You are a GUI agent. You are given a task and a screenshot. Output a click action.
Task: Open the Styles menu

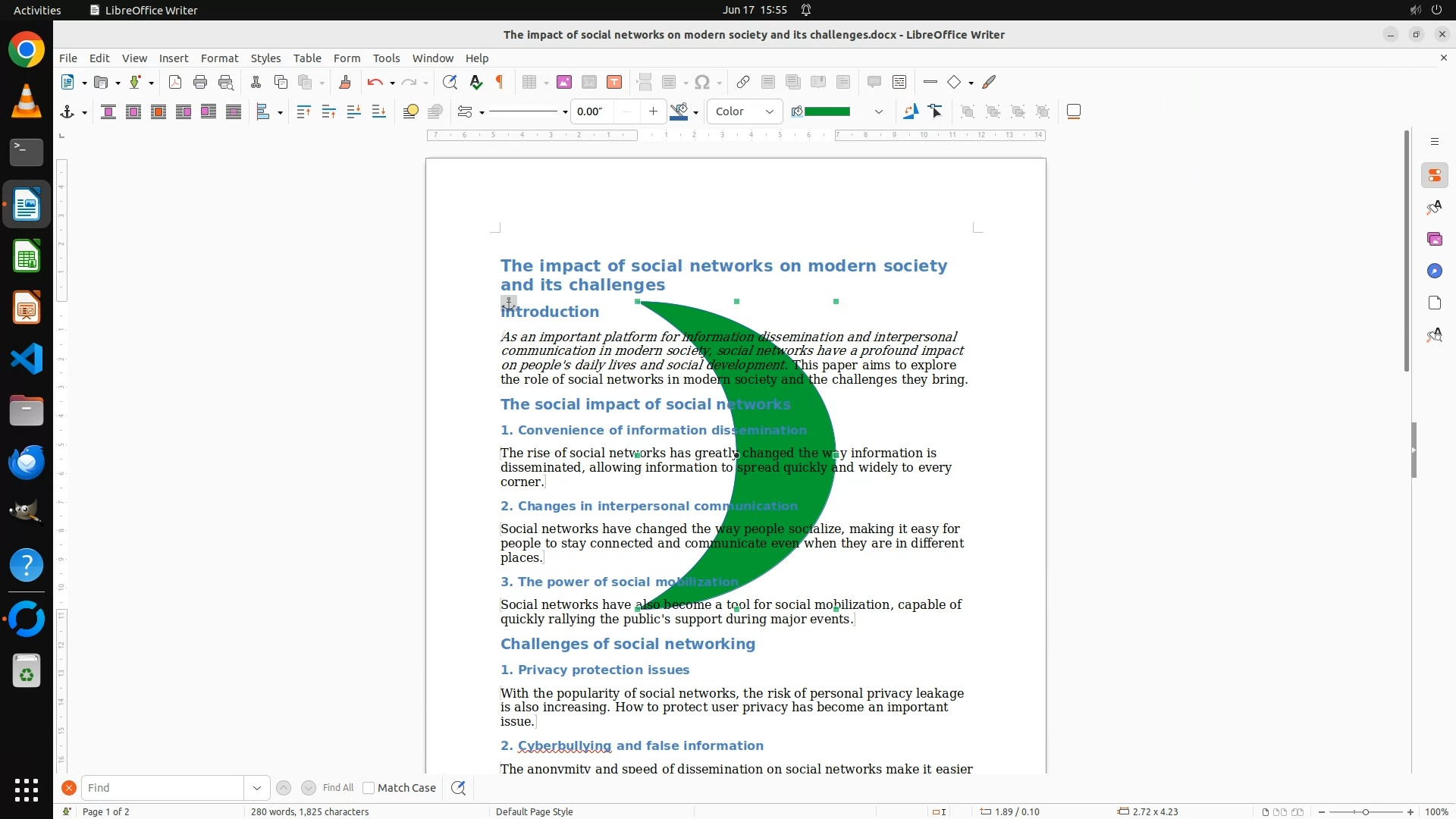pyautogui.click(x=265, y=58)
